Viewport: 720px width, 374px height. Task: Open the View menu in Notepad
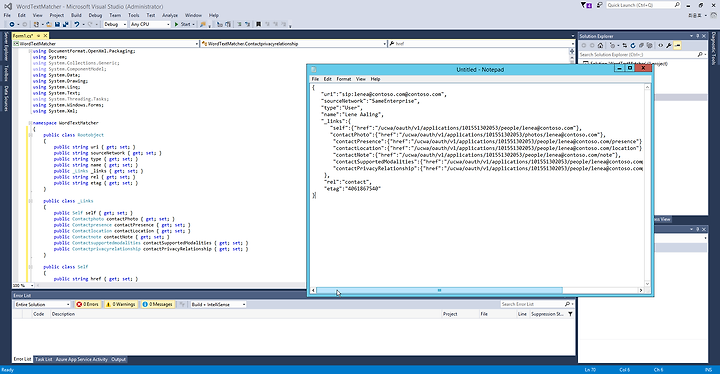click(x=361, y=79)
